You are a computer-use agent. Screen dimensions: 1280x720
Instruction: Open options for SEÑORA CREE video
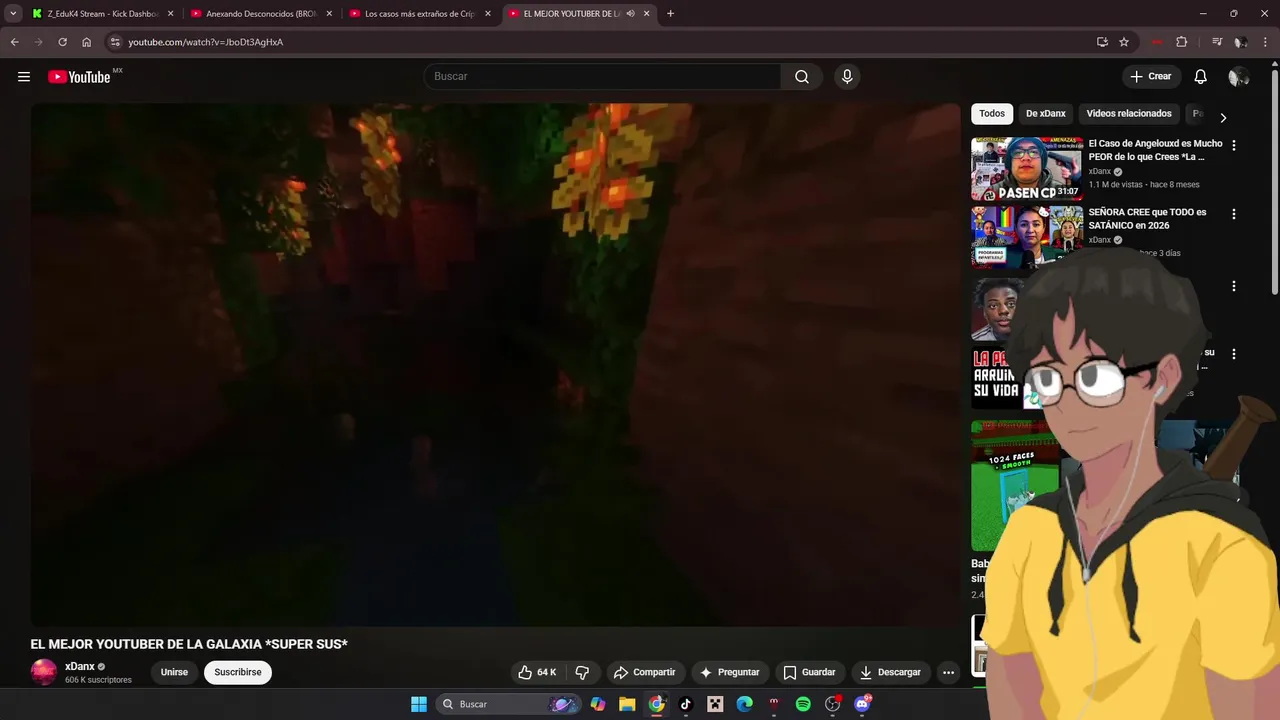[x=1233, y=214]
